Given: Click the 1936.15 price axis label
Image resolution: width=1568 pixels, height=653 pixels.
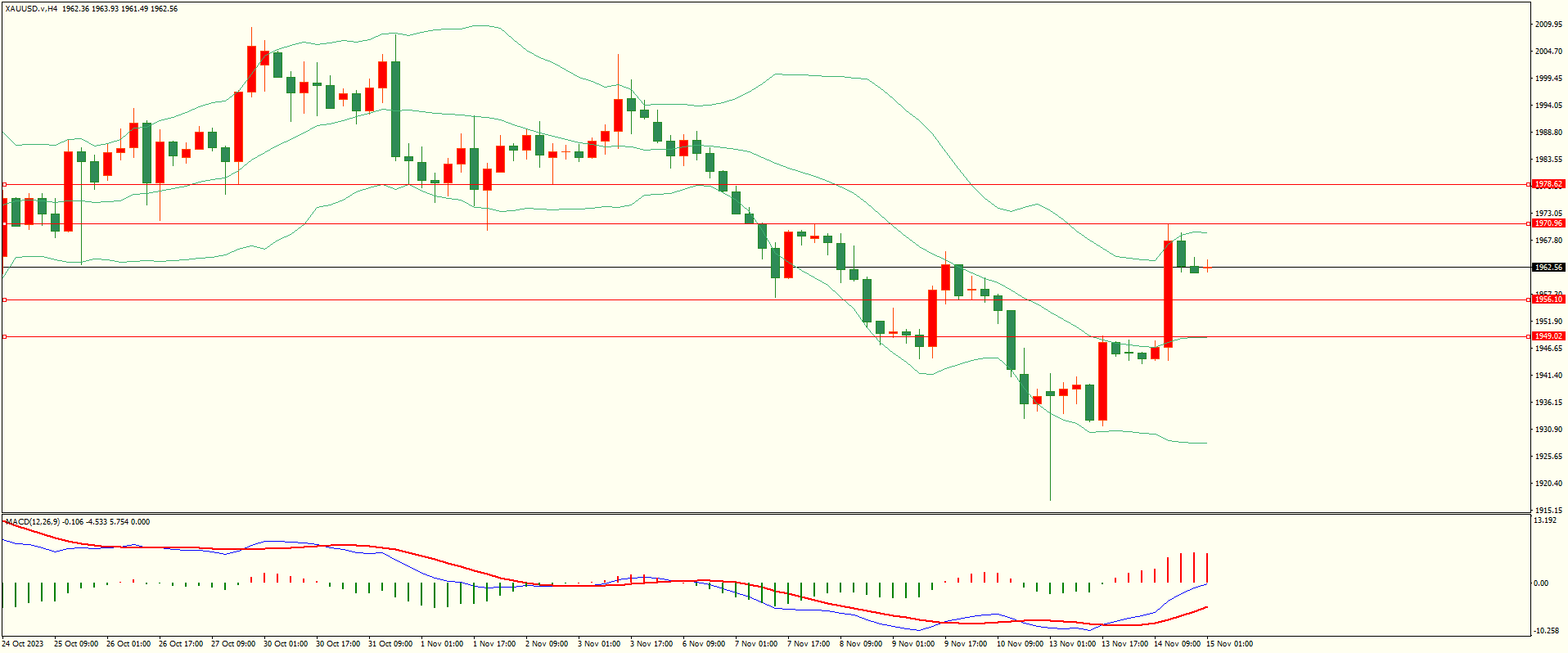Looking at the screenshot, I should click(x=1548, y=403).
